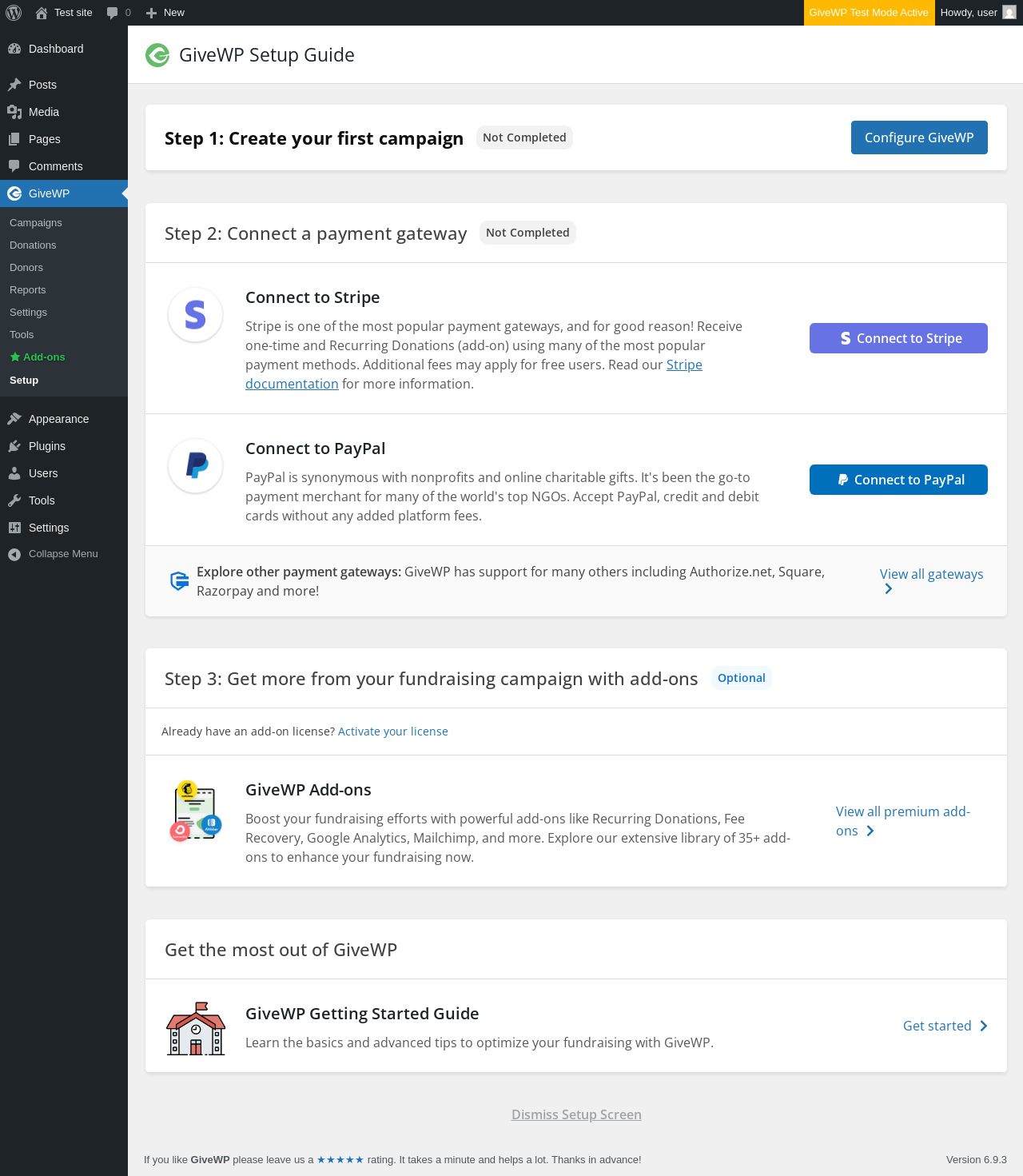Image resolution: width=1023 pixels, height=1176 pixels.
Task: Click the Getting Started Guide schoolhouse icon
Action: [x=196, y=1029]
